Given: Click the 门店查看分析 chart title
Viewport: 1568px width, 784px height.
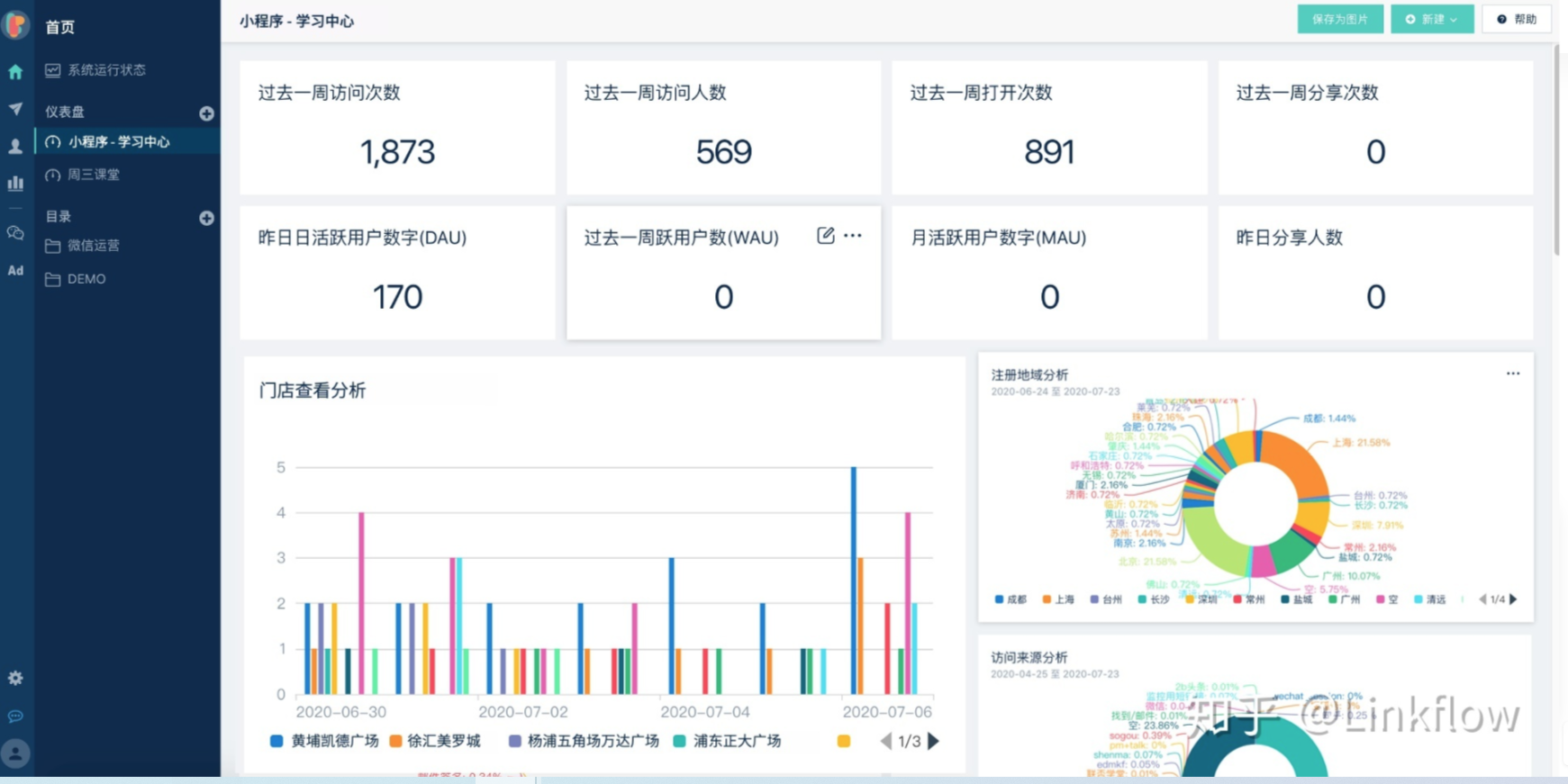Looking at the screenshot, I should tap(312, 391).
